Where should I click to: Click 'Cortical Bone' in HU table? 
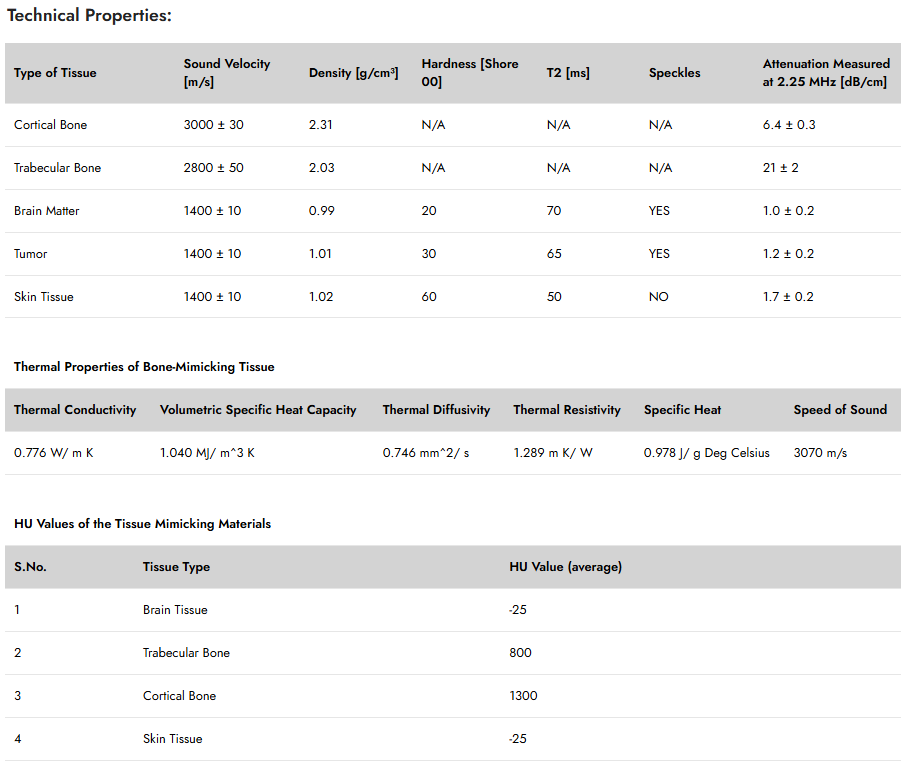click(179, 696)
